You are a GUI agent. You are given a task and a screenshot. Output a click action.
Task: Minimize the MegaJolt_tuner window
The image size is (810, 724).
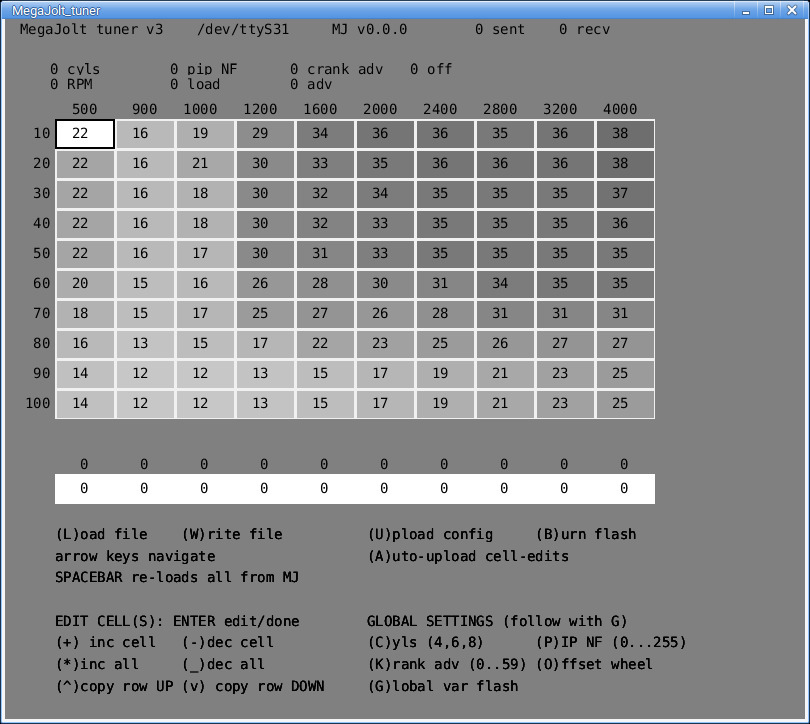coord(750,10)
